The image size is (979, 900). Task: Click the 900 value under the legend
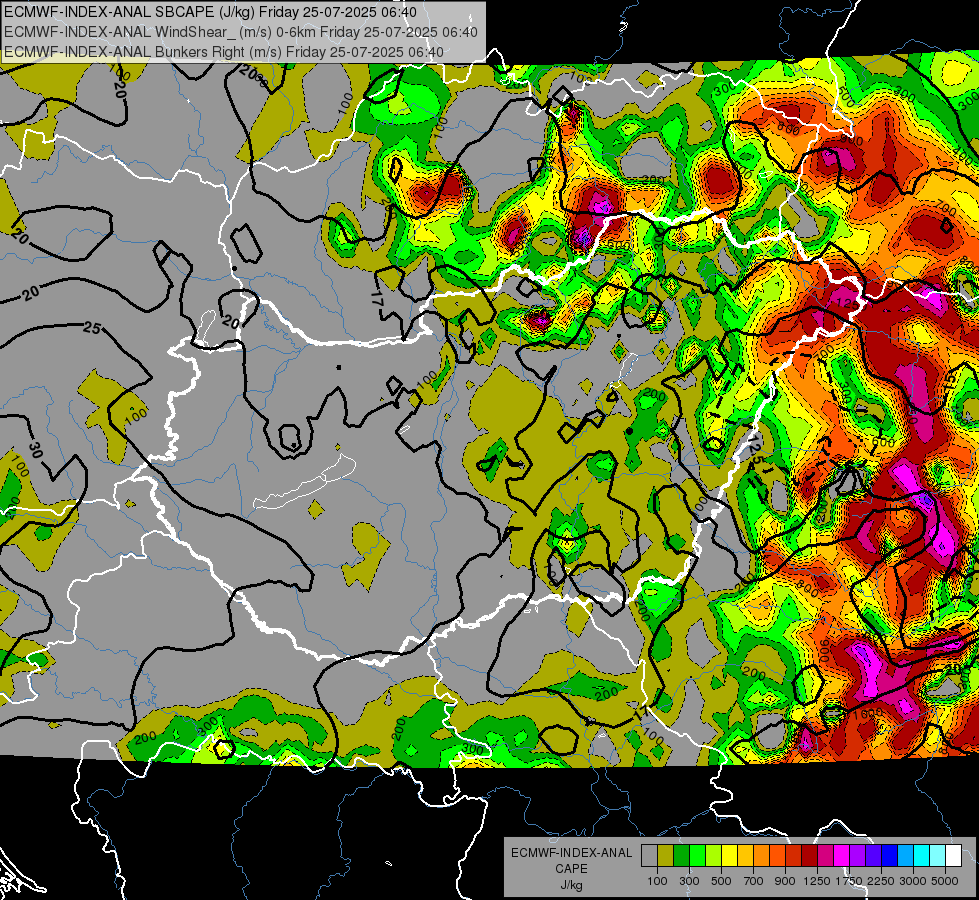click(x=785, y=881)
